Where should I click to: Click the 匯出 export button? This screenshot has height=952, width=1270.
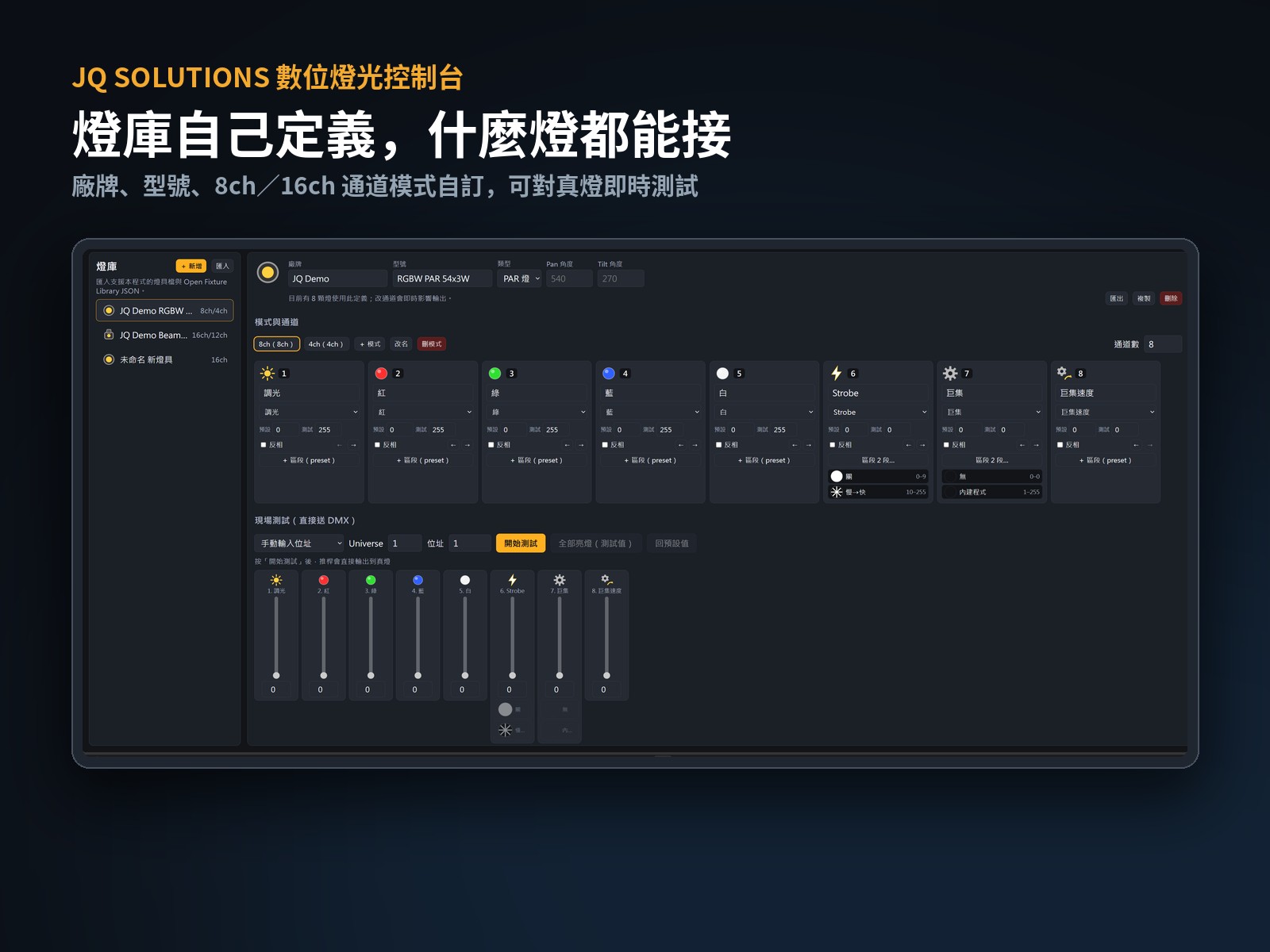pos(1117,298)
